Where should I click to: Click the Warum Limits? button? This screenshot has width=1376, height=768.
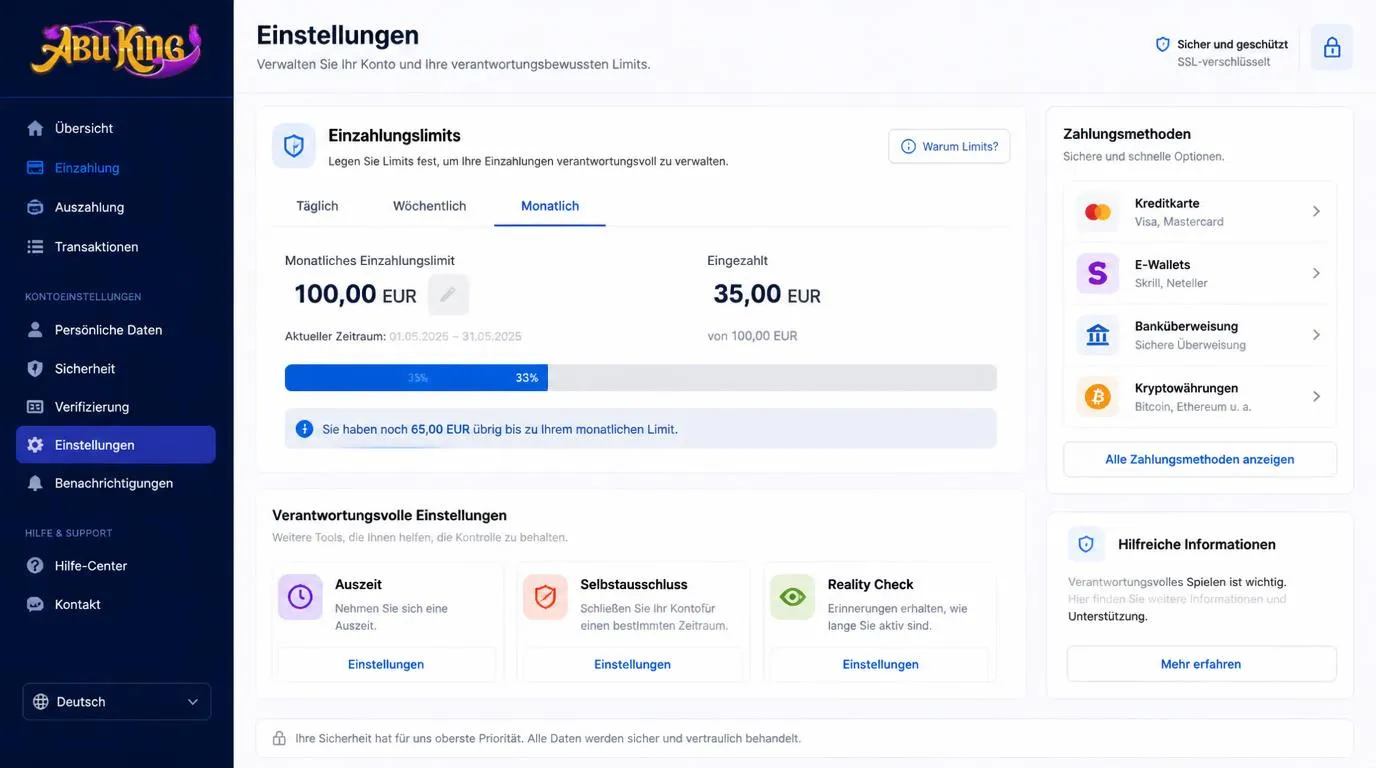tap(949, 146)
